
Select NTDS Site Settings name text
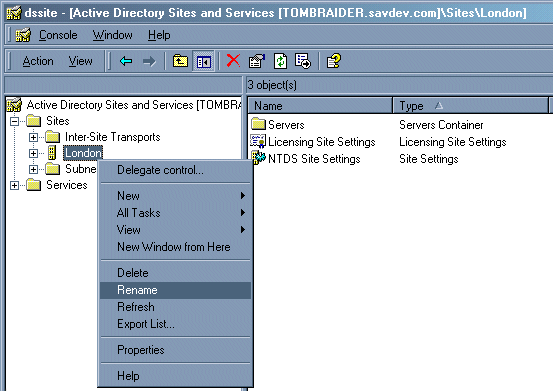click(x=314, y=159)
